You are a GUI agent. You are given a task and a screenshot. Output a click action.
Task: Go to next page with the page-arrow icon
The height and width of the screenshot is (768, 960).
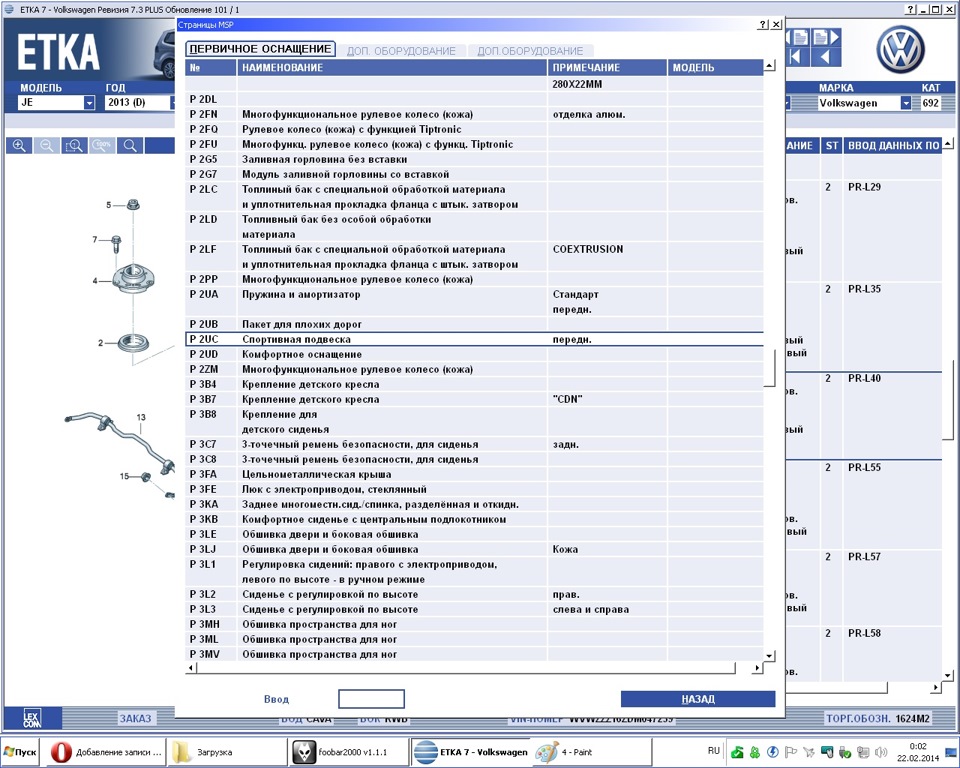826,37
